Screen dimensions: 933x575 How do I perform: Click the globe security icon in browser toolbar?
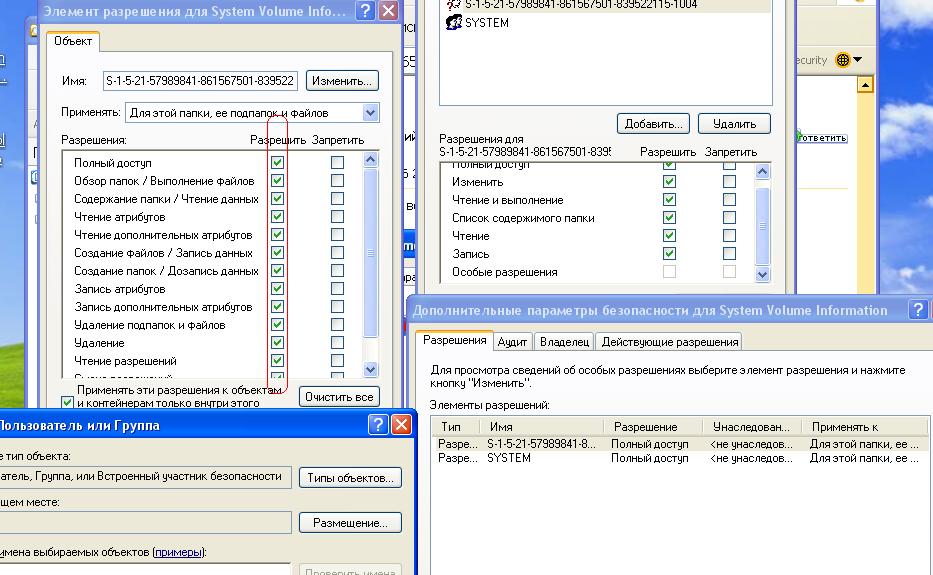coord(842,60)
